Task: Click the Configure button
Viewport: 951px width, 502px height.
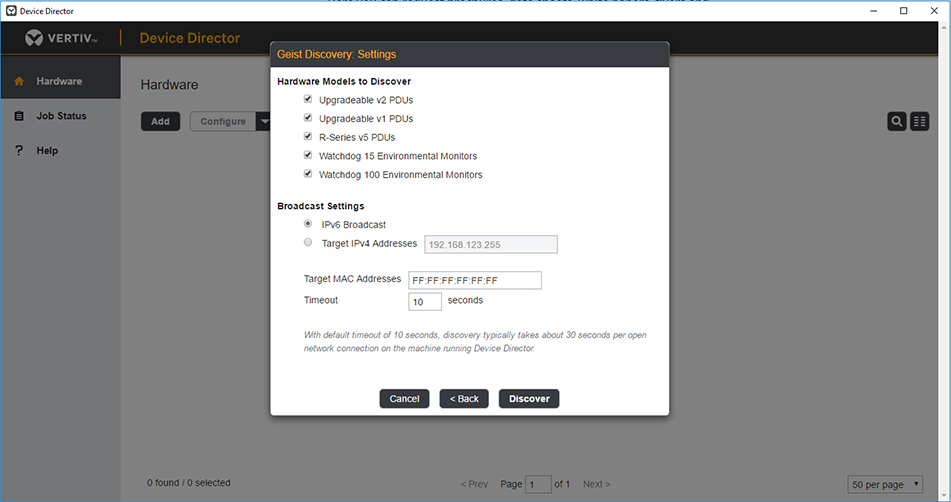Action: 223,121
